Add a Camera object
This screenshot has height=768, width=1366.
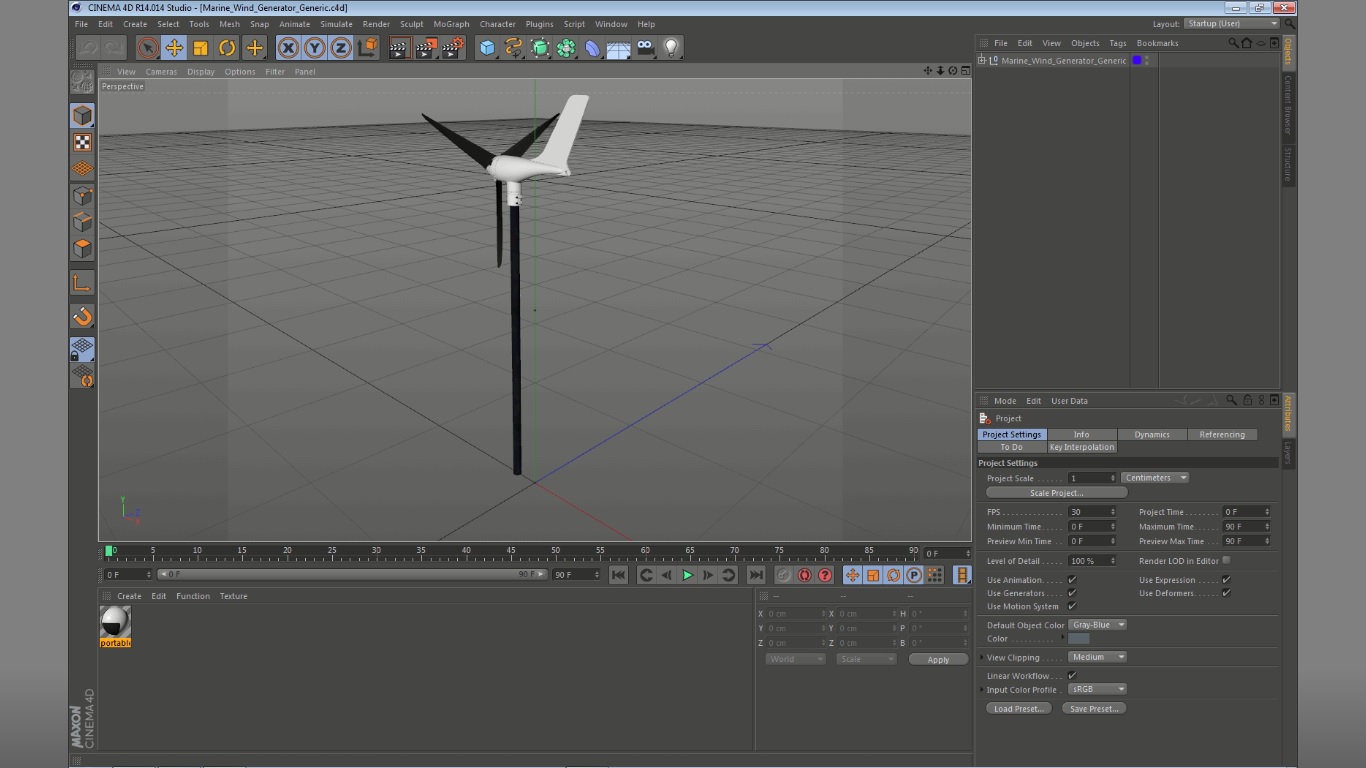pyautogui.click(x=645, y=47)
